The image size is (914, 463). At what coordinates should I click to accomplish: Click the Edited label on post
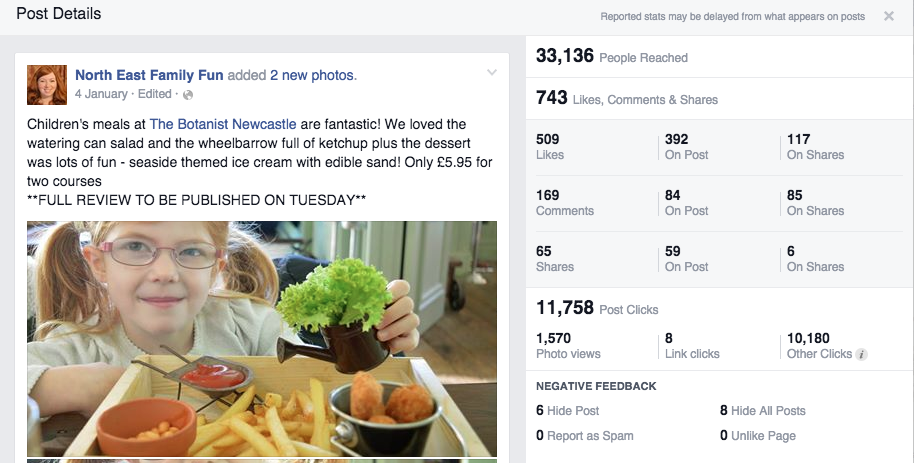tap(155, 94)
